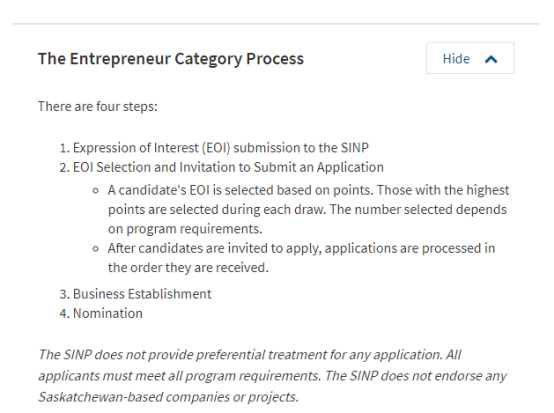Click The Entrepreneur Category Process heading
Screen dimensions: 554x413
pos(171,59)
